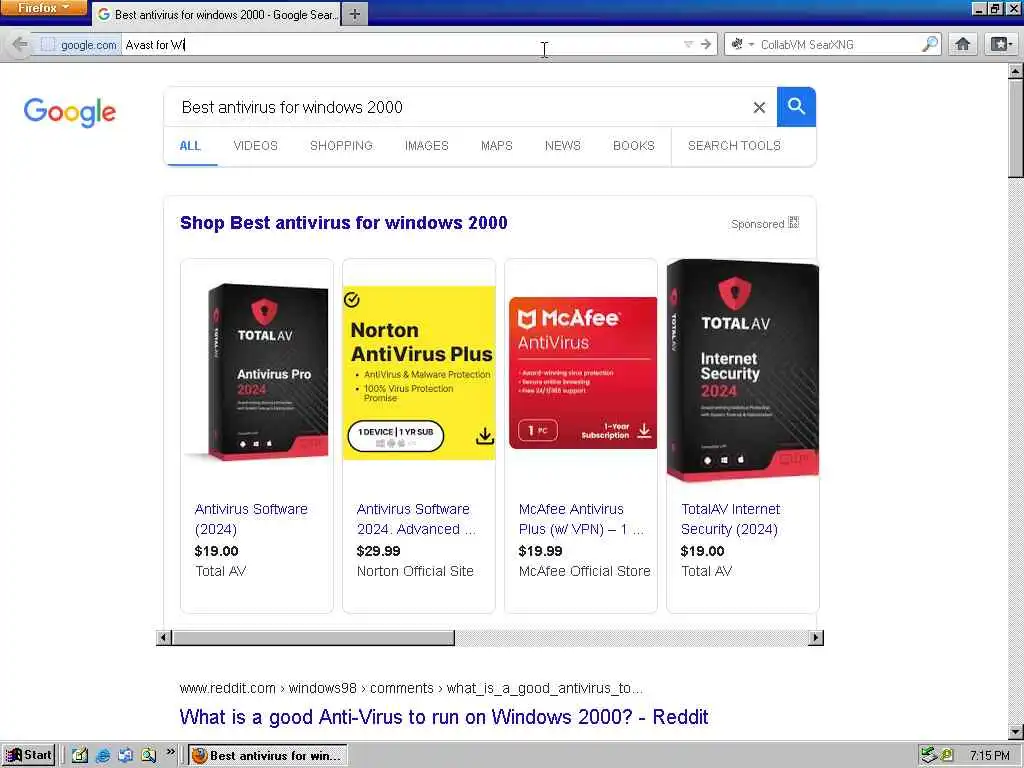This screenshot has width=1024, height=768.
Task: Launch Internet Explorer from quick launch
Action: tap(103, 756)
